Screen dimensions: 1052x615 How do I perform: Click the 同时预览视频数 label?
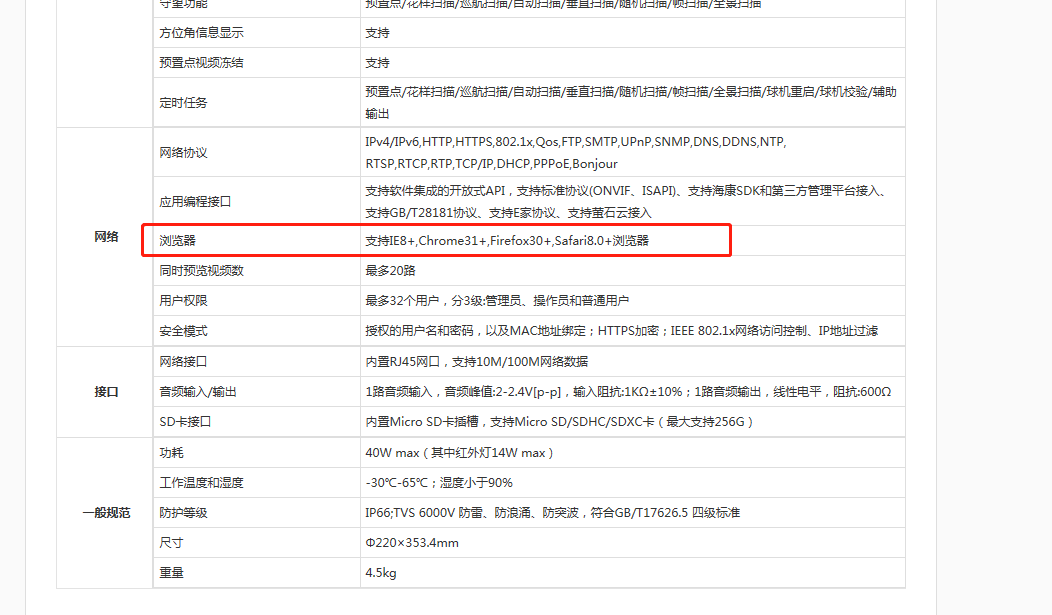tap(201, 271)
